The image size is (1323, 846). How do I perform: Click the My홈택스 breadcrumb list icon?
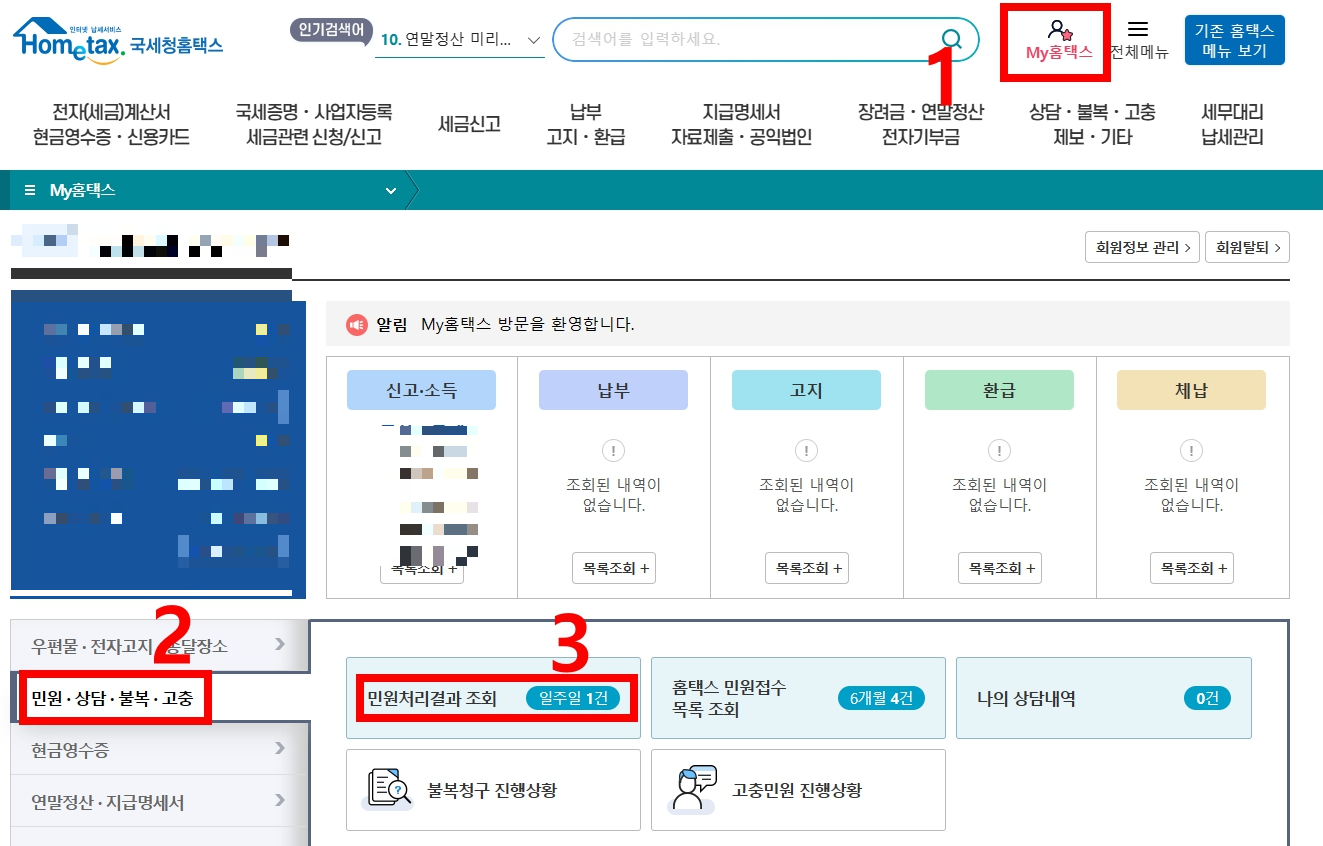30,190
